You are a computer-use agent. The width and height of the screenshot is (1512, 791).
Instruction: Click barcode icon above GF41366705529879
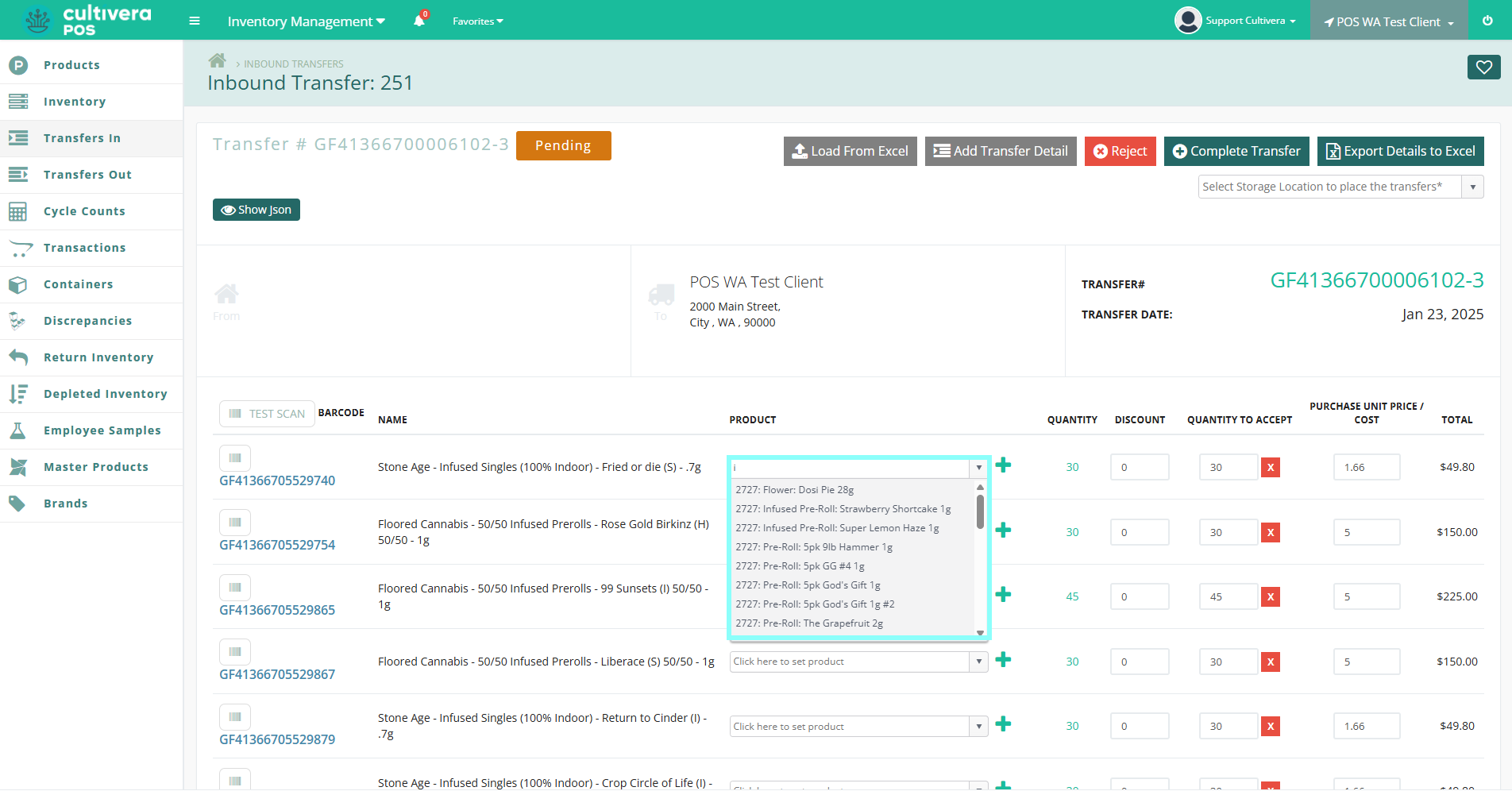pyautogui.click(x=235, y=717)
